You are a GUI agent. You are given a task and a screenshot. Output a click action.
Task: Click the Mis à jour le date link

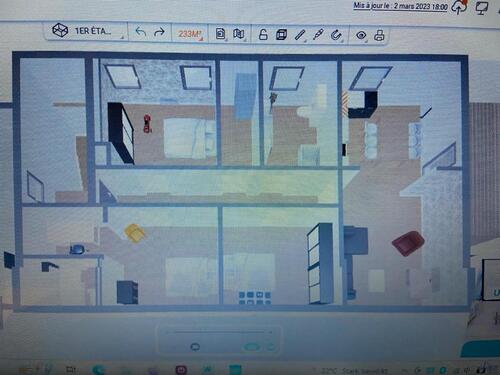(x=400, y=6)
